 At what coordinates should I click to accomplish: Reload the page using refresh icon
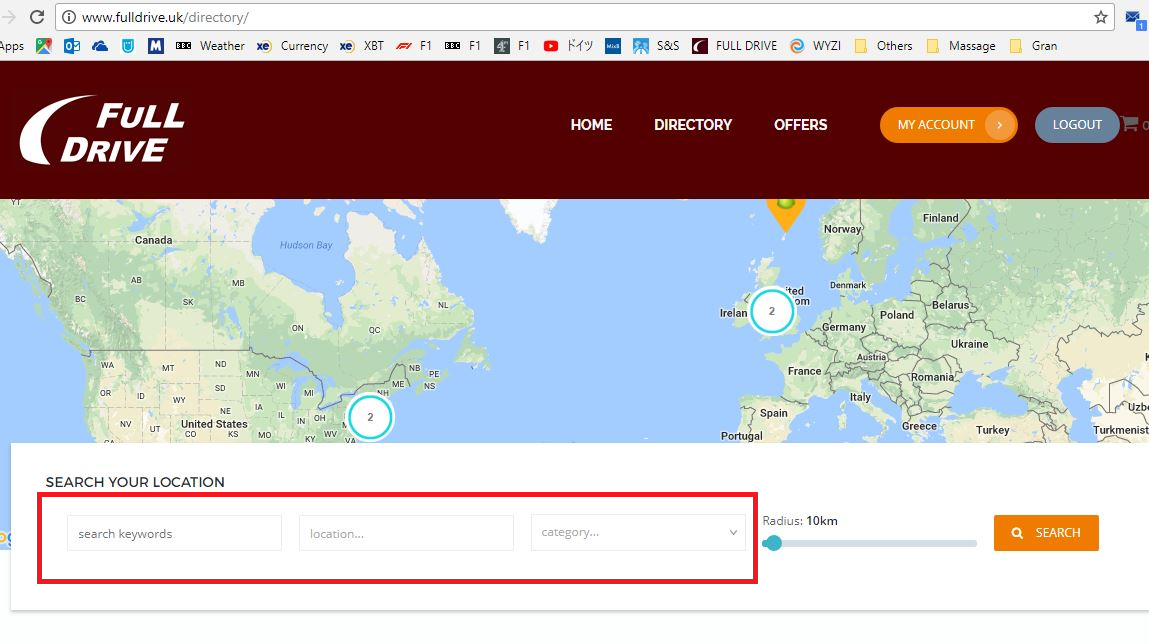(37, 17)
